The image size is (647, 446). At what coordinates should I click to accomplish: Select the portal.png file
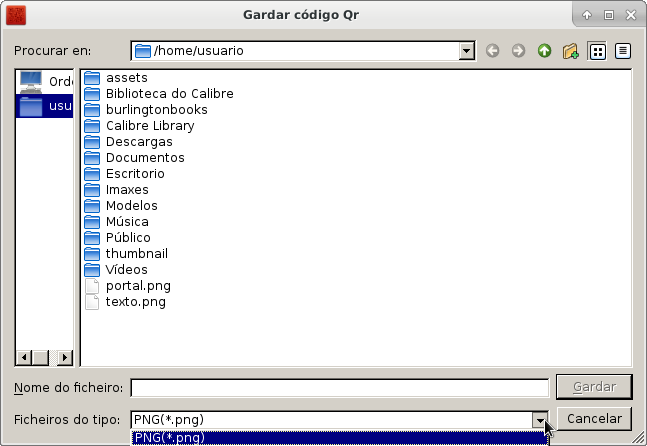tap(128, 286)
